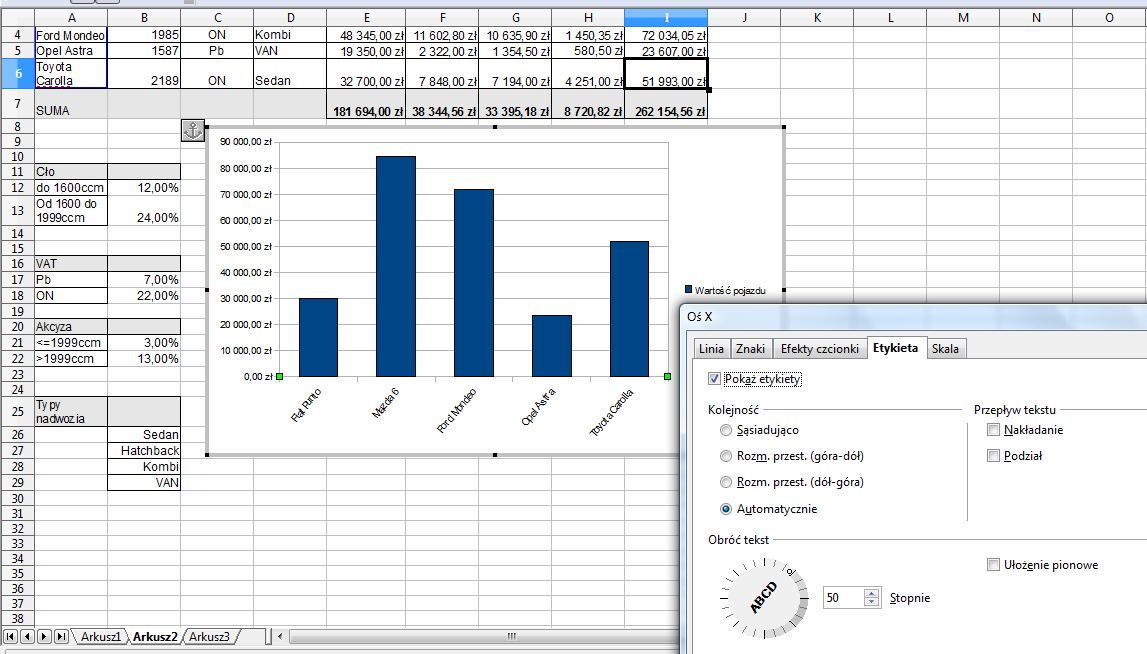Select the Etykieta tab

pyautogui.click(x=895, y=348)
